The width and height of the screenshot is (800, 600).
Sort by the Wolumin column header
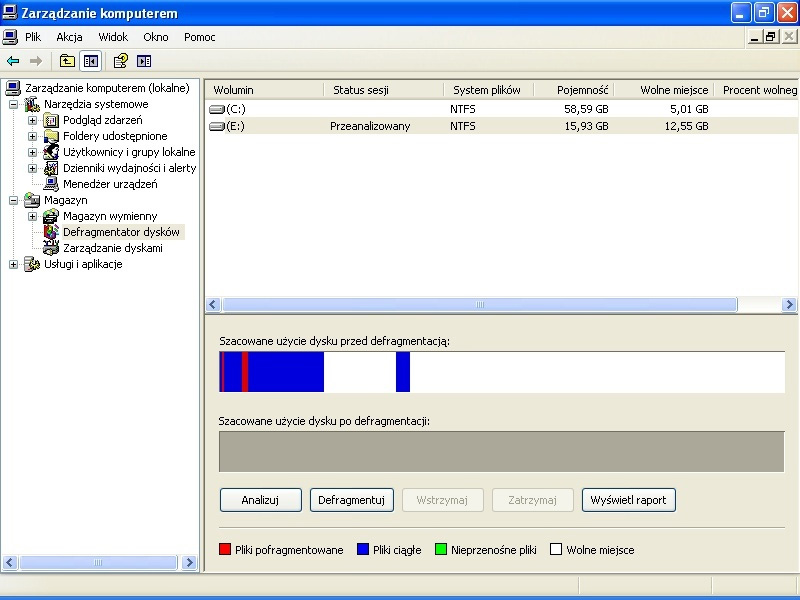[264, 90]
